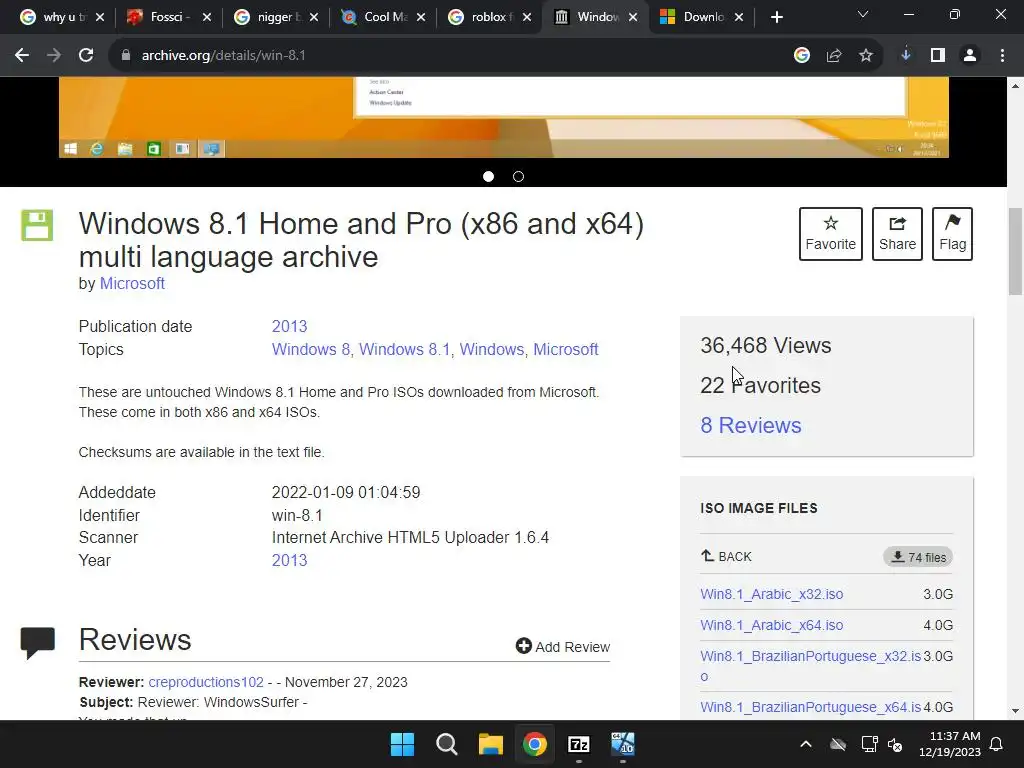This screenshot has height=768, width=1024.
Task: View site info via the lock icon
Action: click(125, 56)
